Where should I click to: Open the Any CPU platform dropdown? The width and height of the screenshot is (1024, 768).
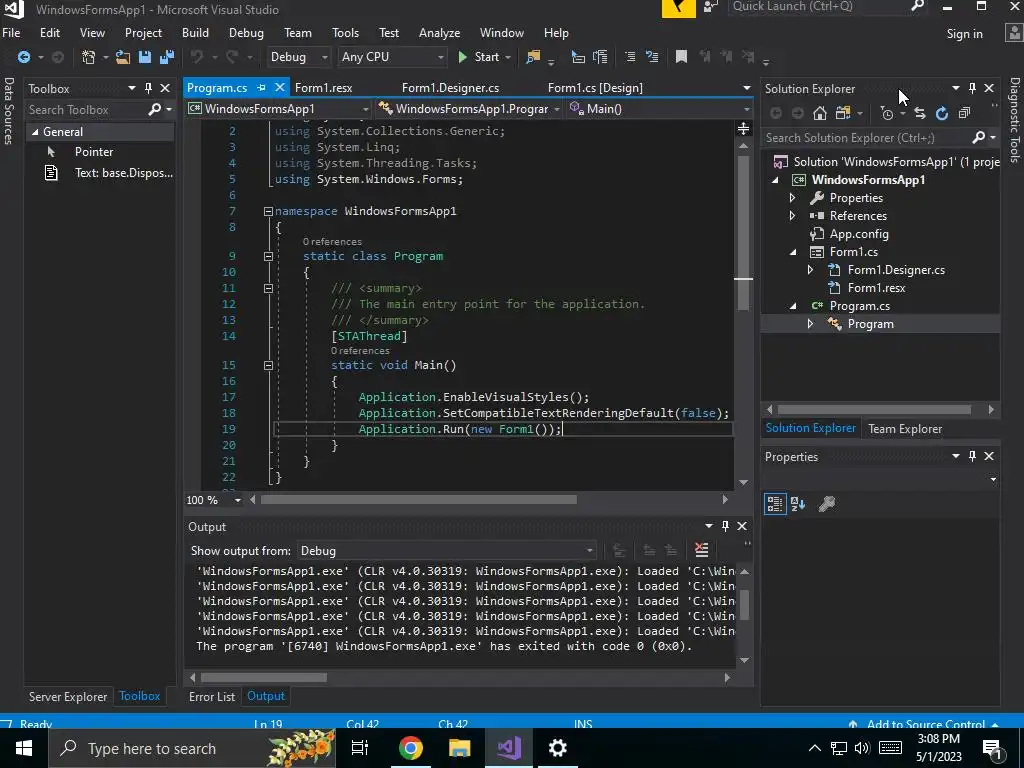pyautogui.click(x=392, y=57)
